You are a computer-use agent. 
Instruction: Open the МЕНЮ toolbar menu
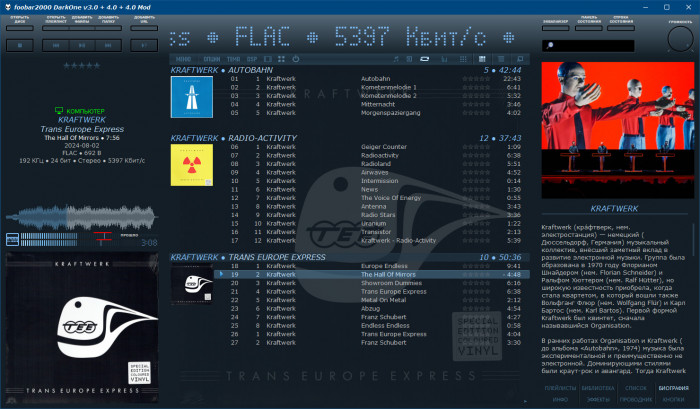coord(183,59)
